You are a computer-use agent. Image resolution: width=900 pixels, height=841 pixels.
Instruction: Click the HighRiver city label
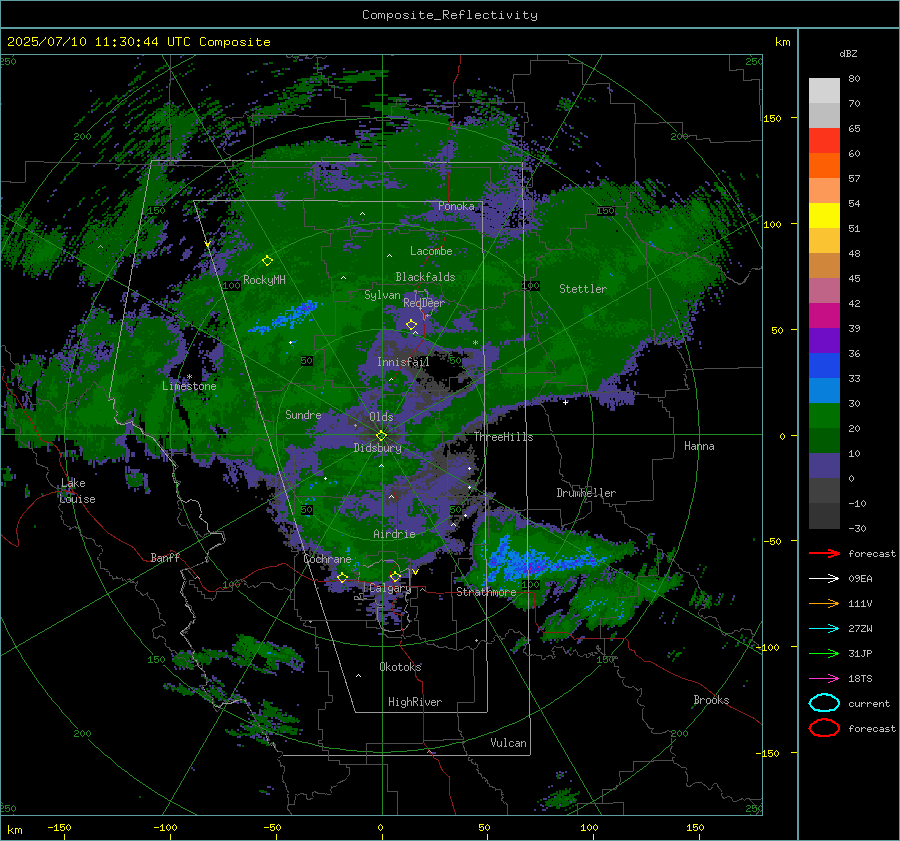click(415, 702)
